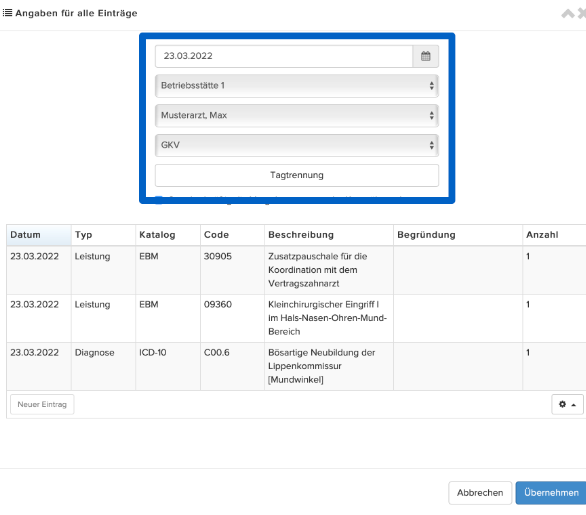This screenshot has width=586, height=515.
Task: Click the Beschreibung column header
Action: coord(329,235)
